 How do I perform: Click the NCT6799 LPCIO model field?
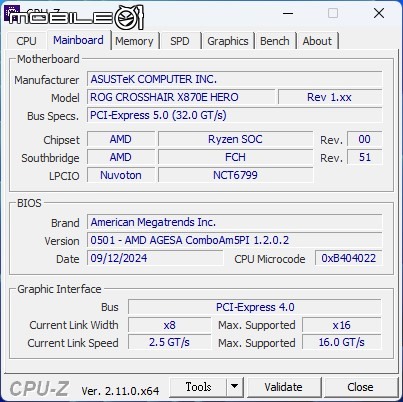tap(235, 175)
